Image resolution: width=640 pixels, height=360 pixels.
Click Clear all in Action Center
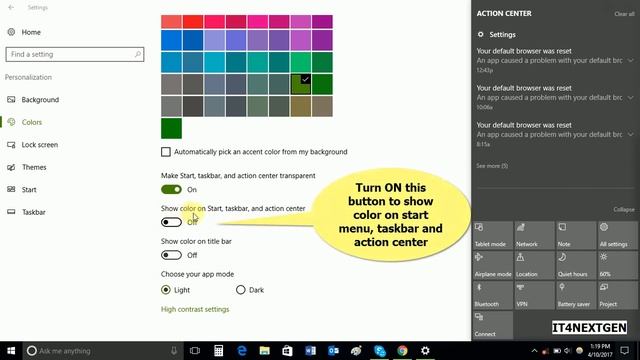[x=624, y=14]
